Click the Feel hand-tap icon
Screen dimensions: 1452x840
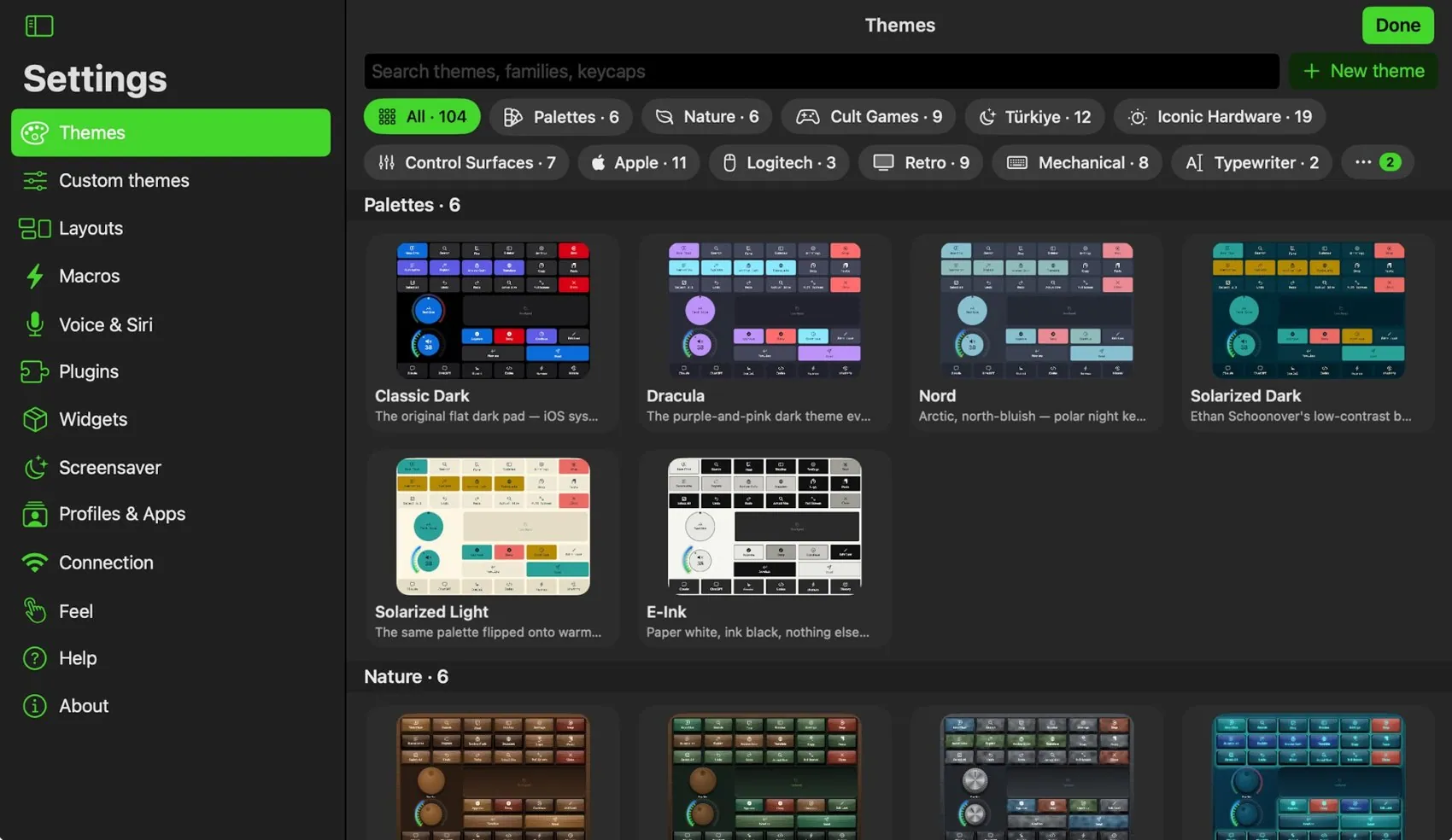point(35,610)
